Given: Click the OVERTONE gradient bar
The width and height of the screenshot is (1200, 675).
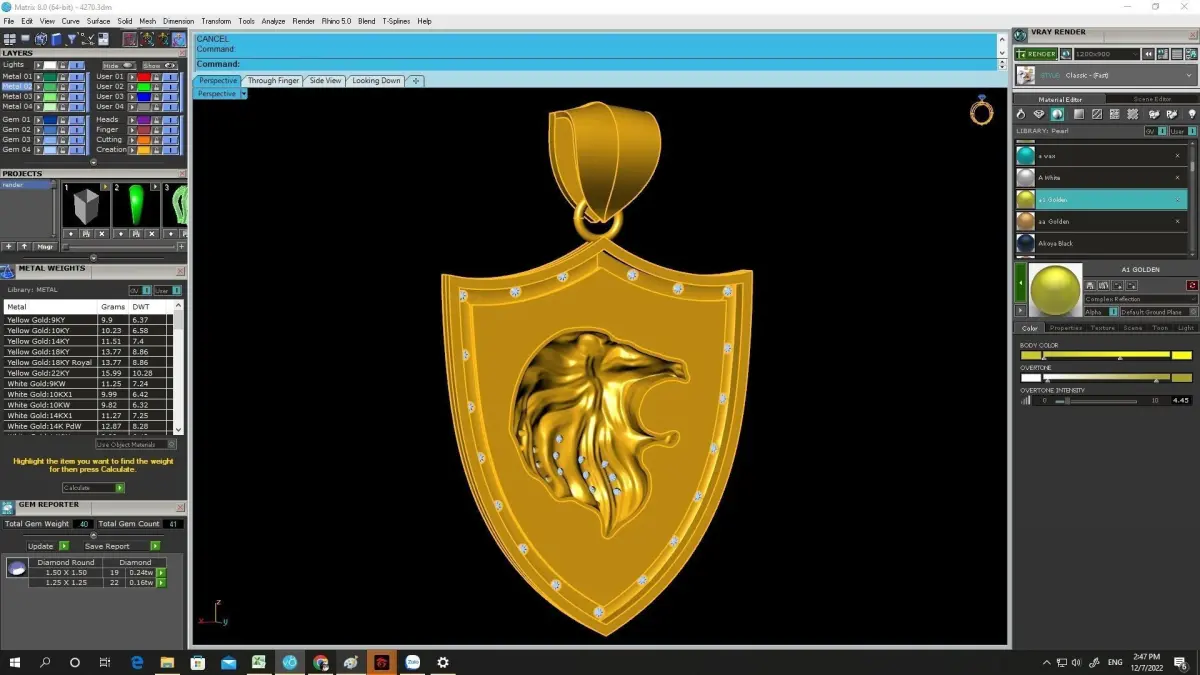Looking at the screenshot, I should (x=1106, y=377).
